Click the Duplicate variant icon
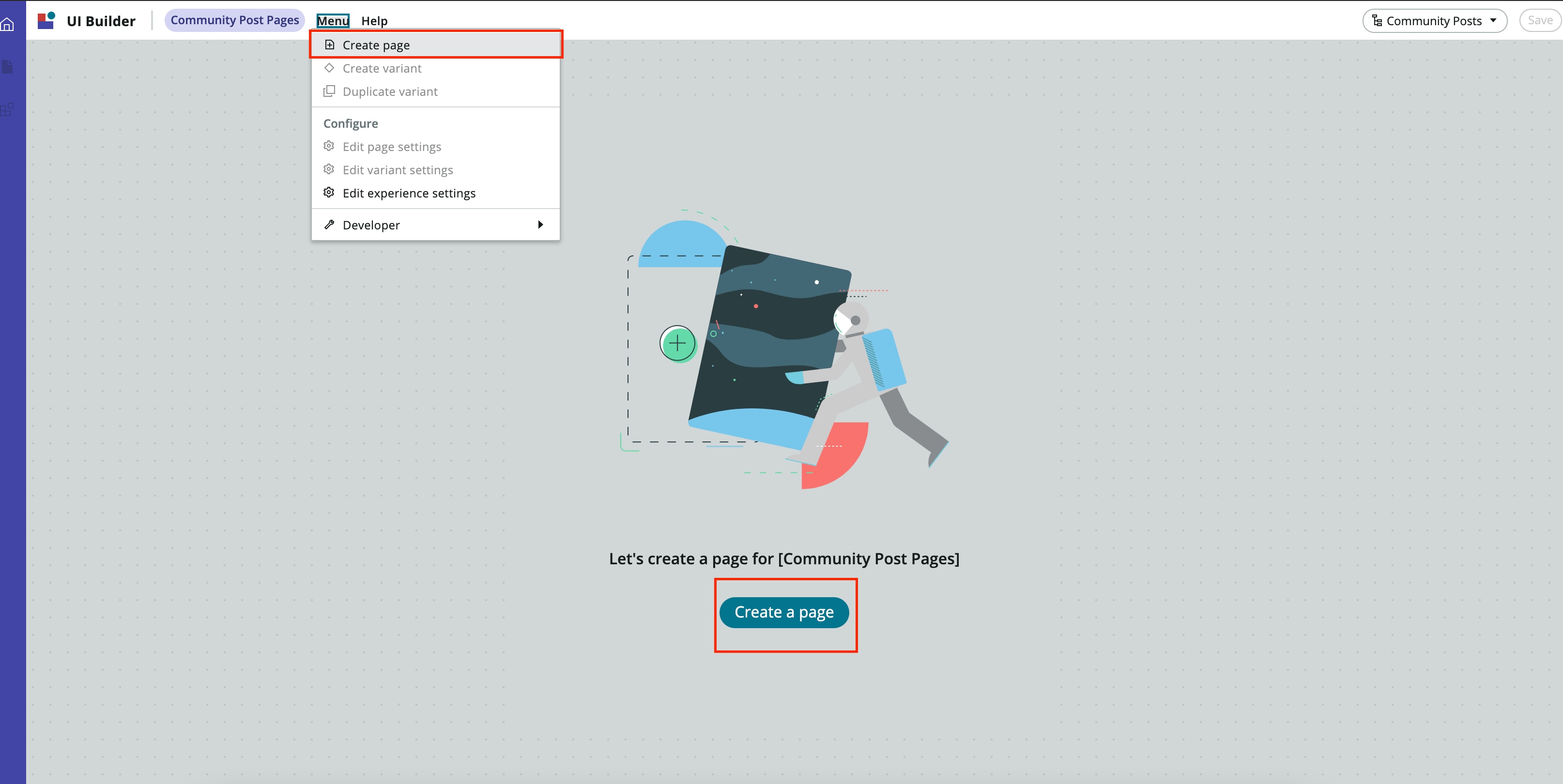The image size is (1563, 784). 329,91
